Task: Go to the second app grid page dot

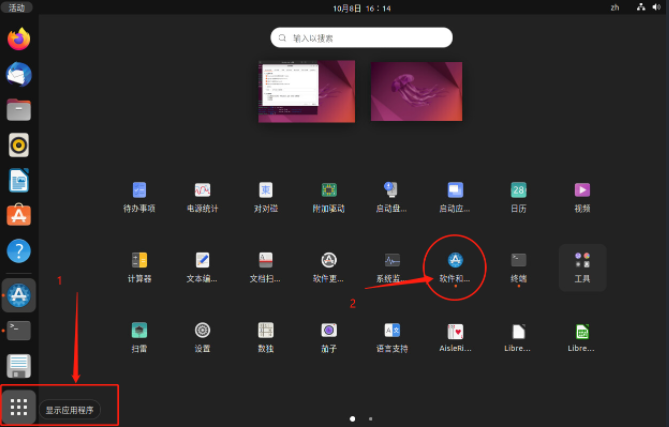Action: click(370, 419)
